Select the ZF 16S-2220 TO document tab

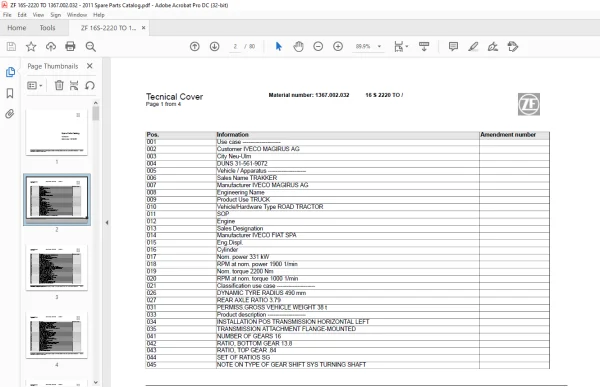click(108, 28)
